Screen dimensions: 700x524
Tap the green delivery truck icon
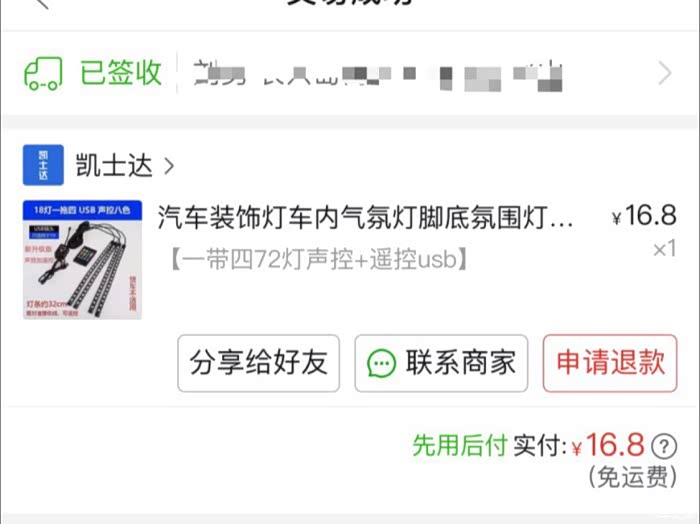(x=43, y=73)
